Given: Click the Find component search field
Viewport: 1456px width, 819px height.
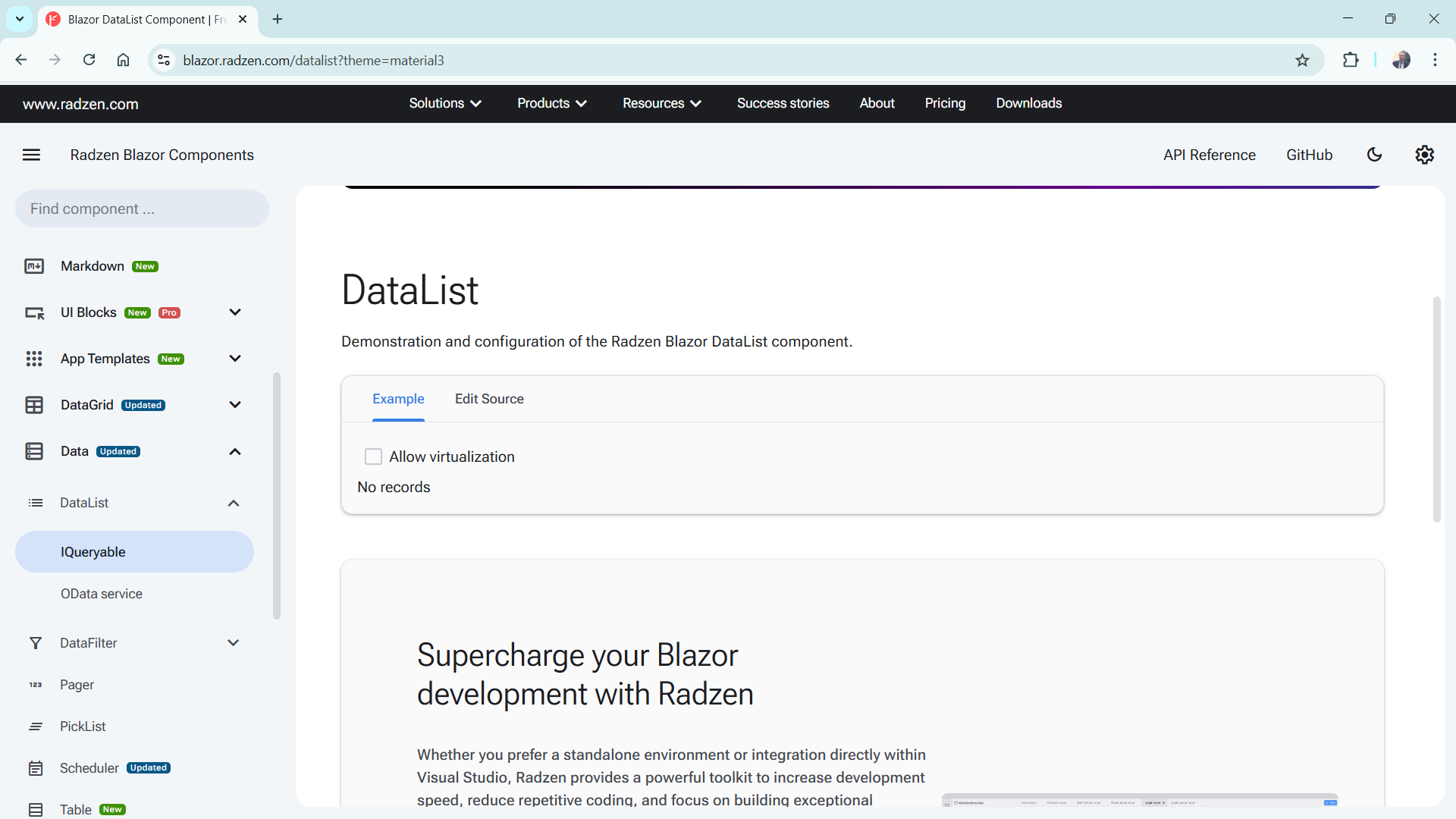Looking at the screenshot, I should [141, 209].
